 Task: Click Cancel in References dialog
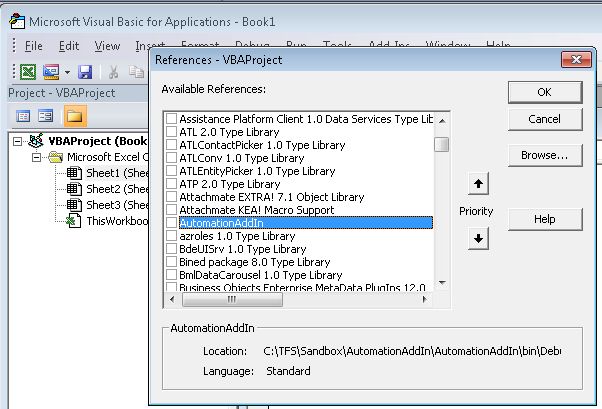tap(545, 119)
